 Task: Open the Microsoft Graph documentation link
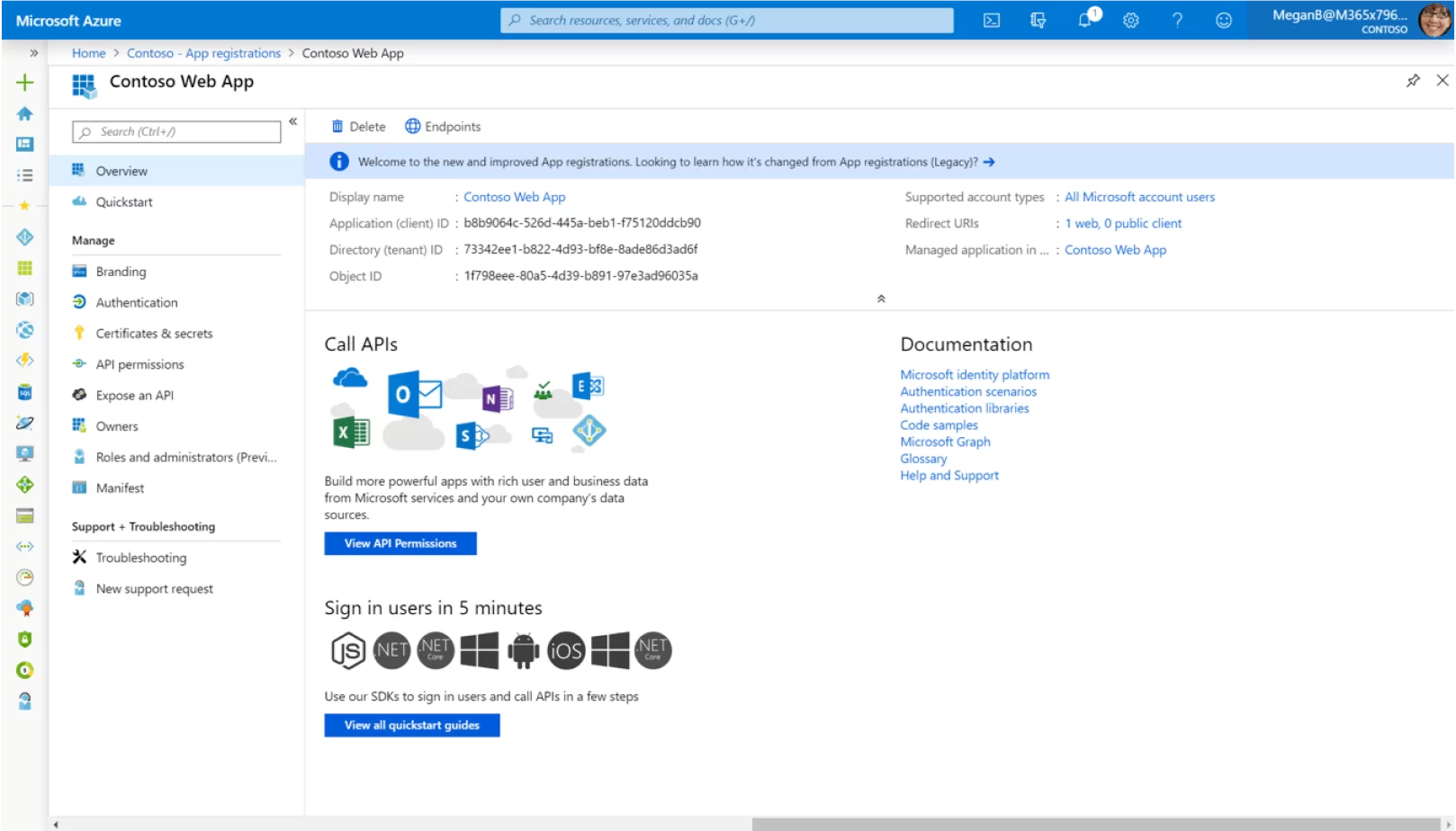coord(945,442)
